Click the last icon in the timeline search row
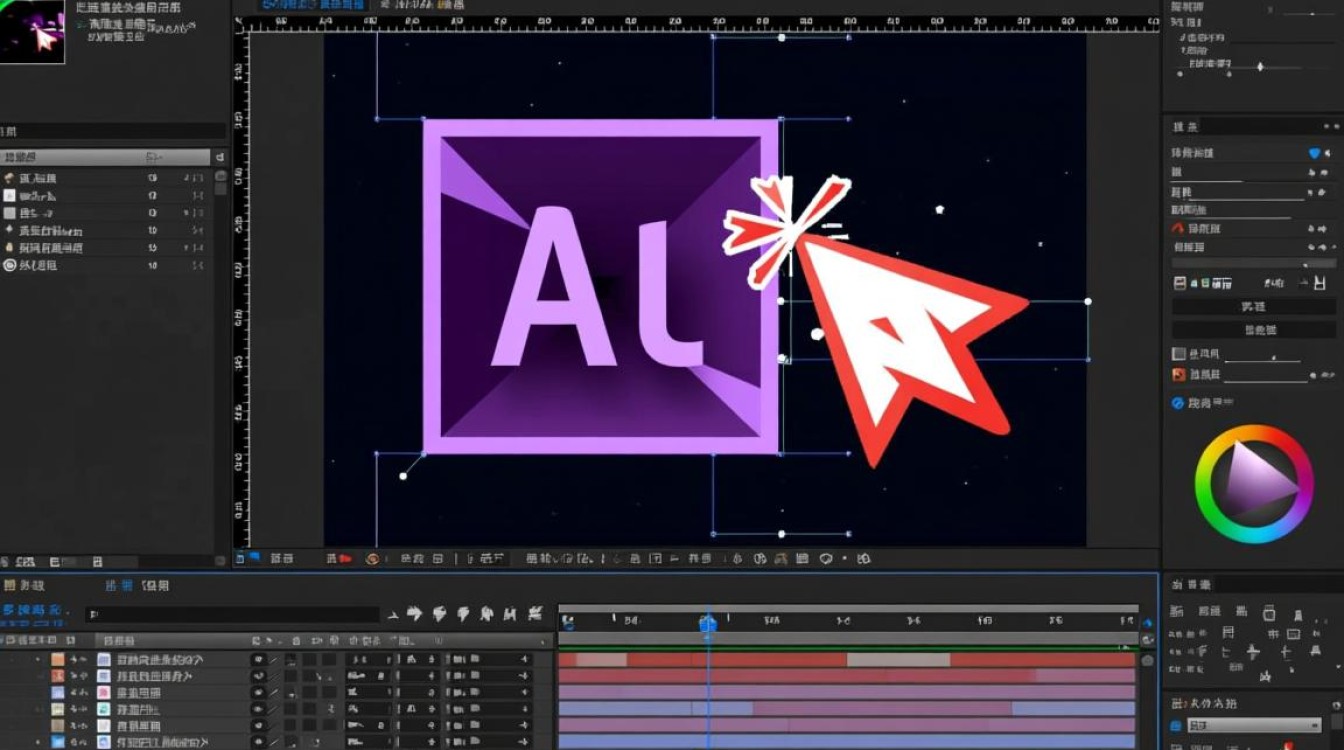 [x=535, y=613]
